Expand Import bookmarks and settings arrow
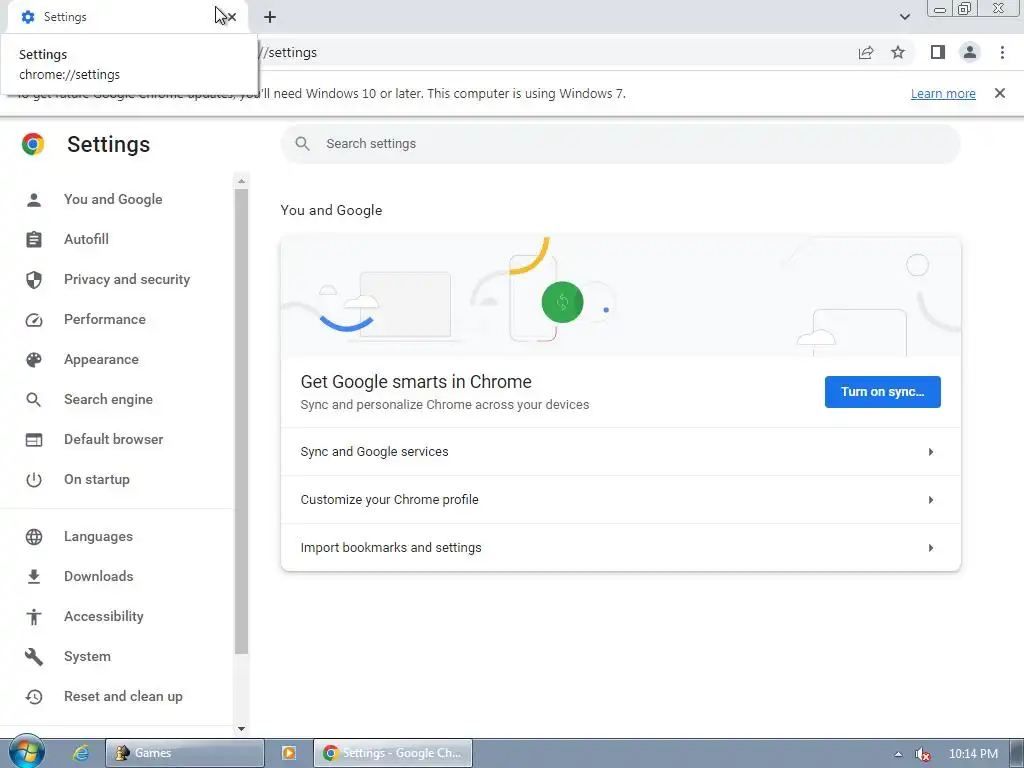Image resolution: width=1024 pixels, height=768 pixels. [931, 548]
